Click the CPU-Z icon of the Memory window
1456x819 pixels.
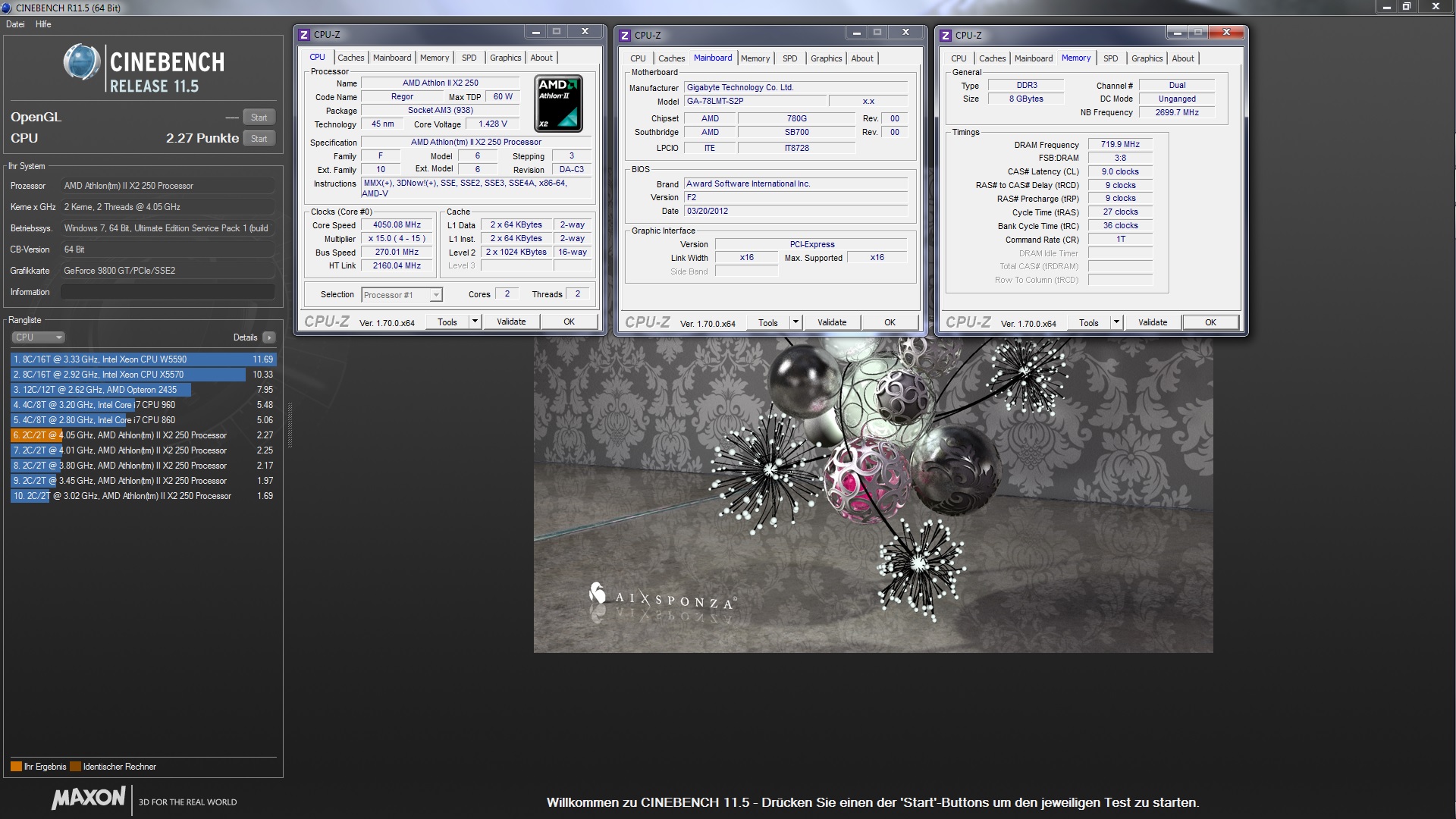946,35
